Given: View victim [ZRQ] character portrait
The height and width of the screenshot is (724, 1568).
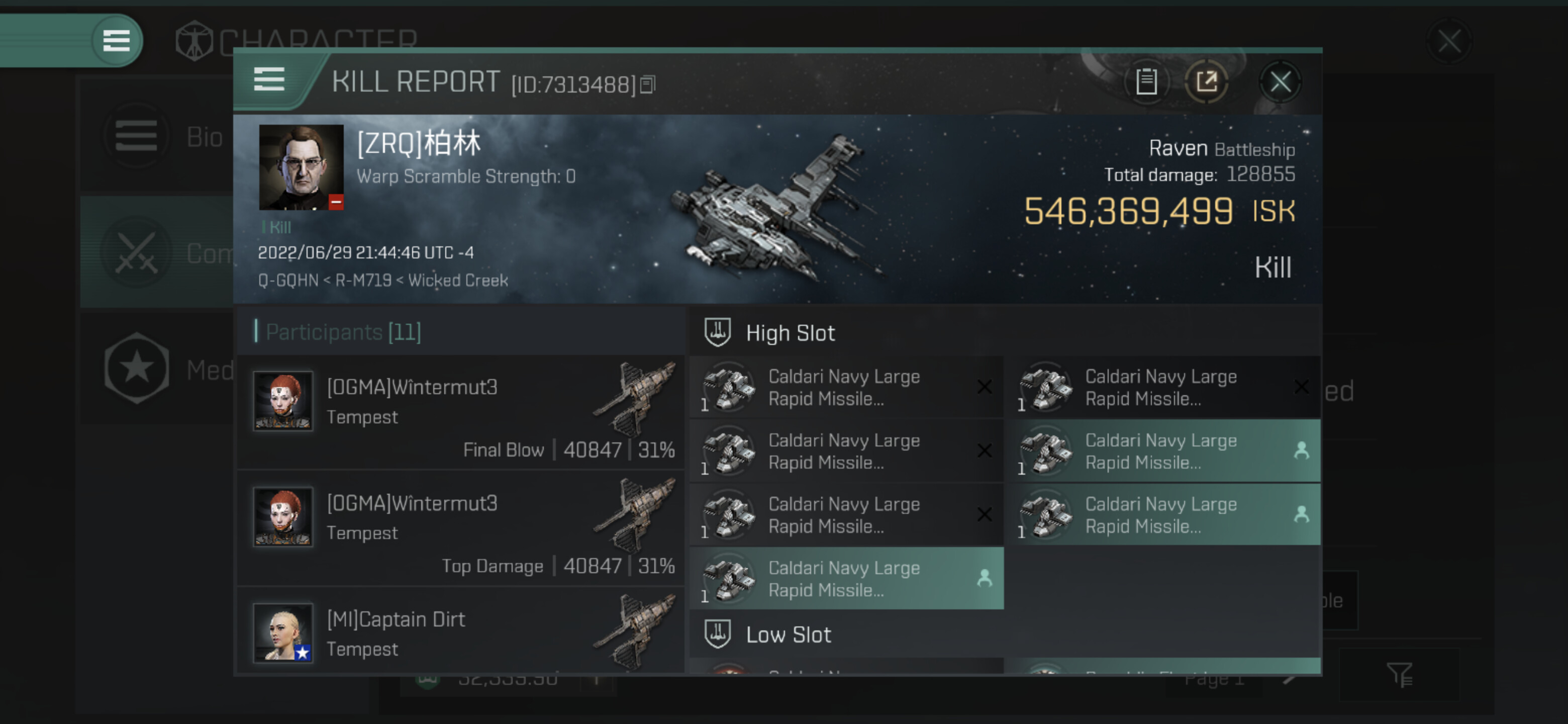Looking at the screenshot, I should [301, 167].
